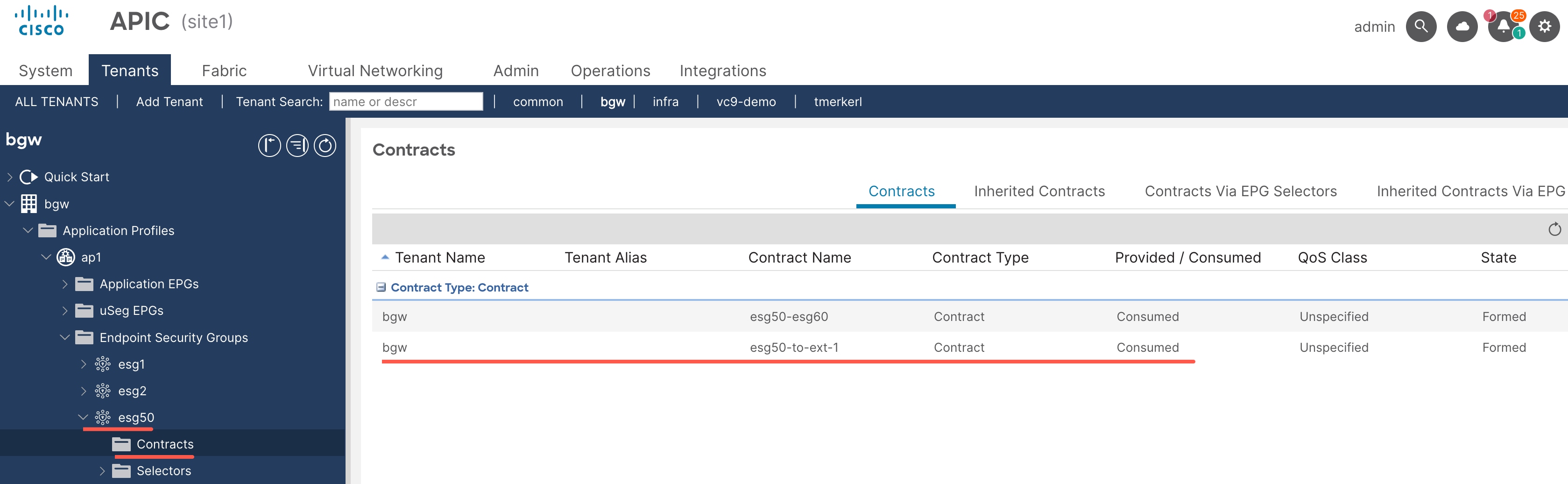
Task: Collapse the bgw tenant node
Action: (9, 204)
